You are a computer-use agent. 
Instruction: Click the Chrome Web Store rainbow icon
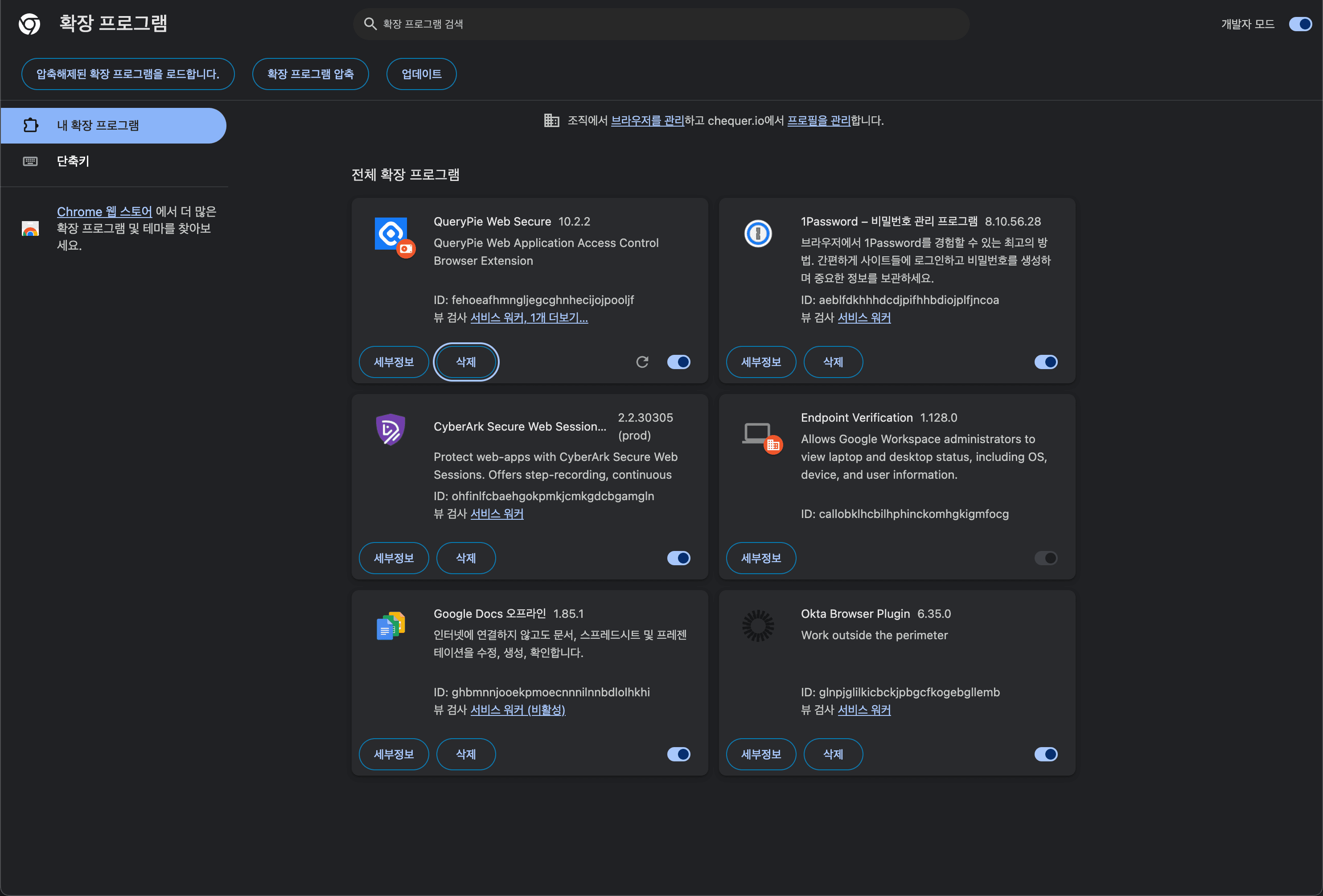[30, 229]
